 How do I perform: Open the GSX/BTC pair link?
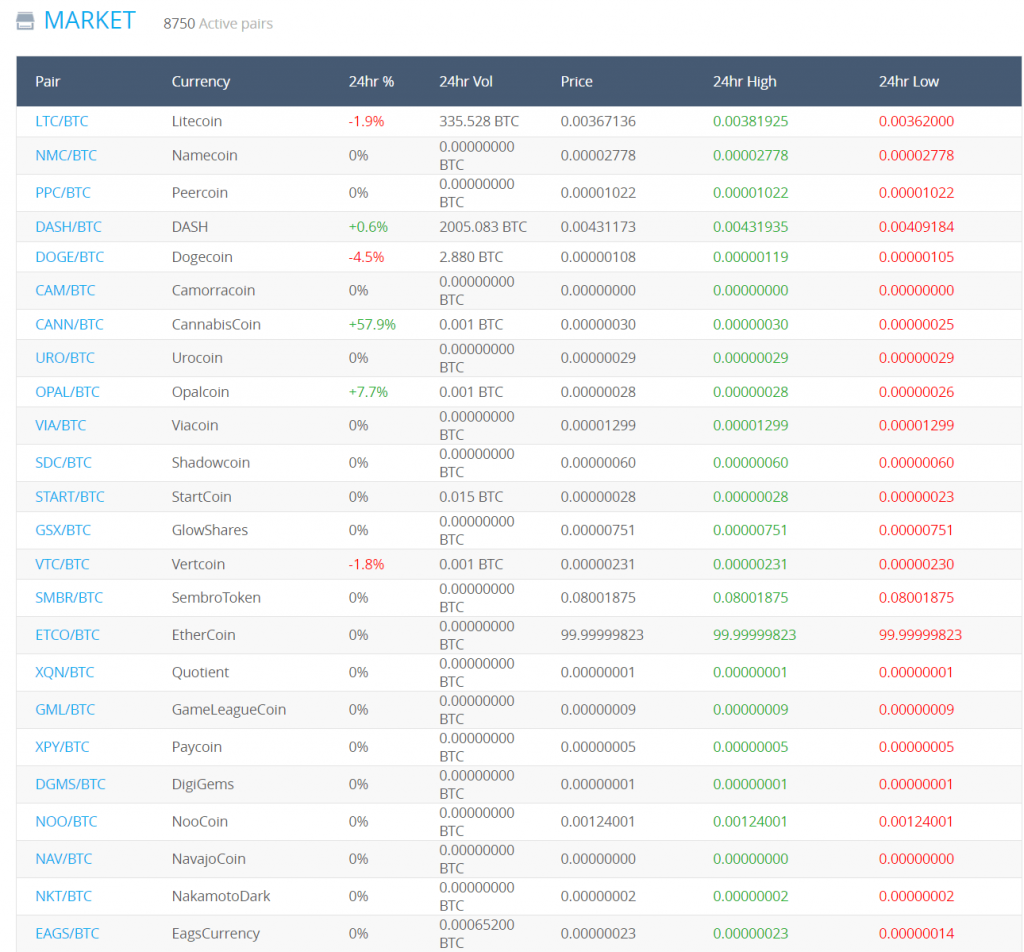(x=63, y=530)
